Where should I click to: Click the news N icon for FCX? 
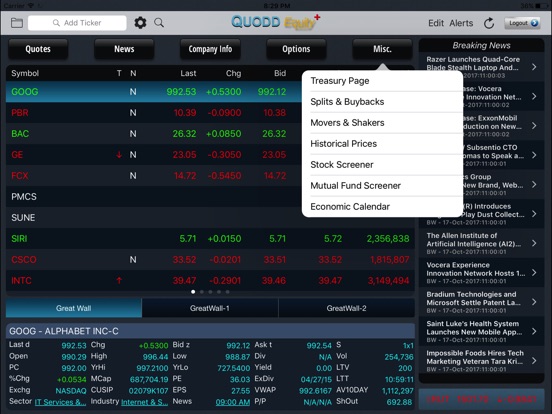point(133,176)
